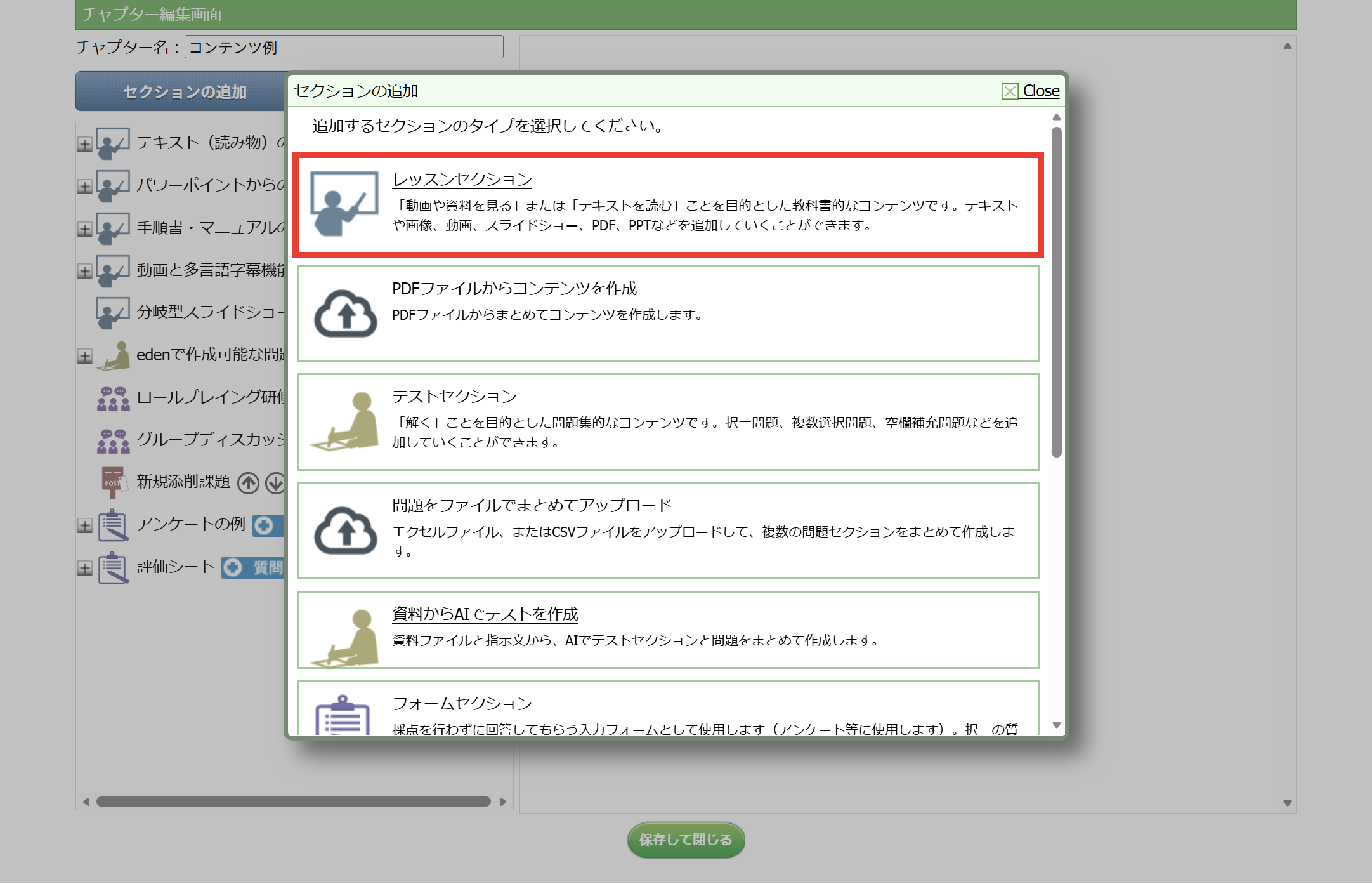Viewport: 1372px width, 884px height.
Task: Click the clipboard icon beside フォームセクション
Action: tap(343, 715)
